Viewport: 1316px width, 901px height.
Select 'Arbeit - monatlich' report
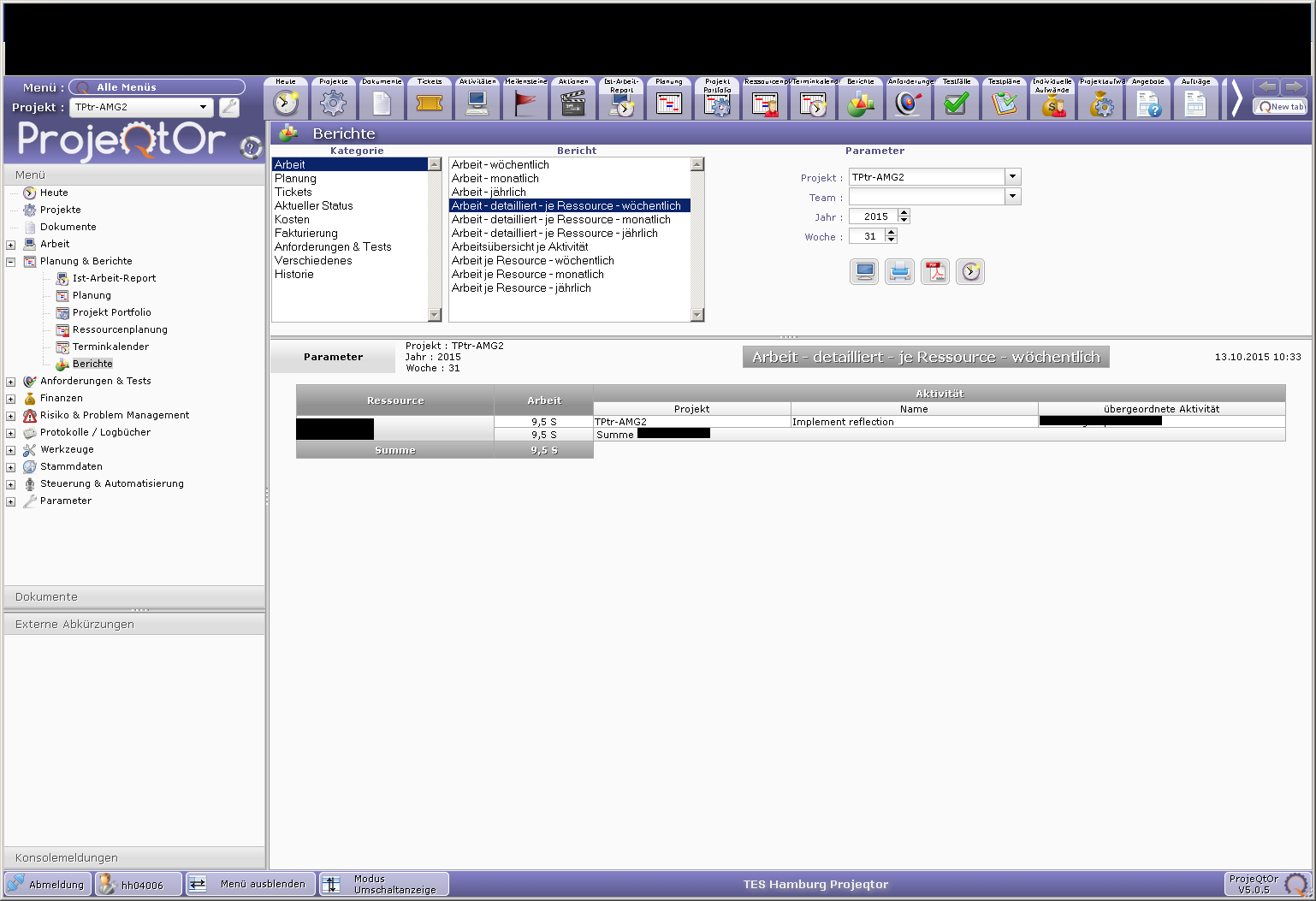495,179
